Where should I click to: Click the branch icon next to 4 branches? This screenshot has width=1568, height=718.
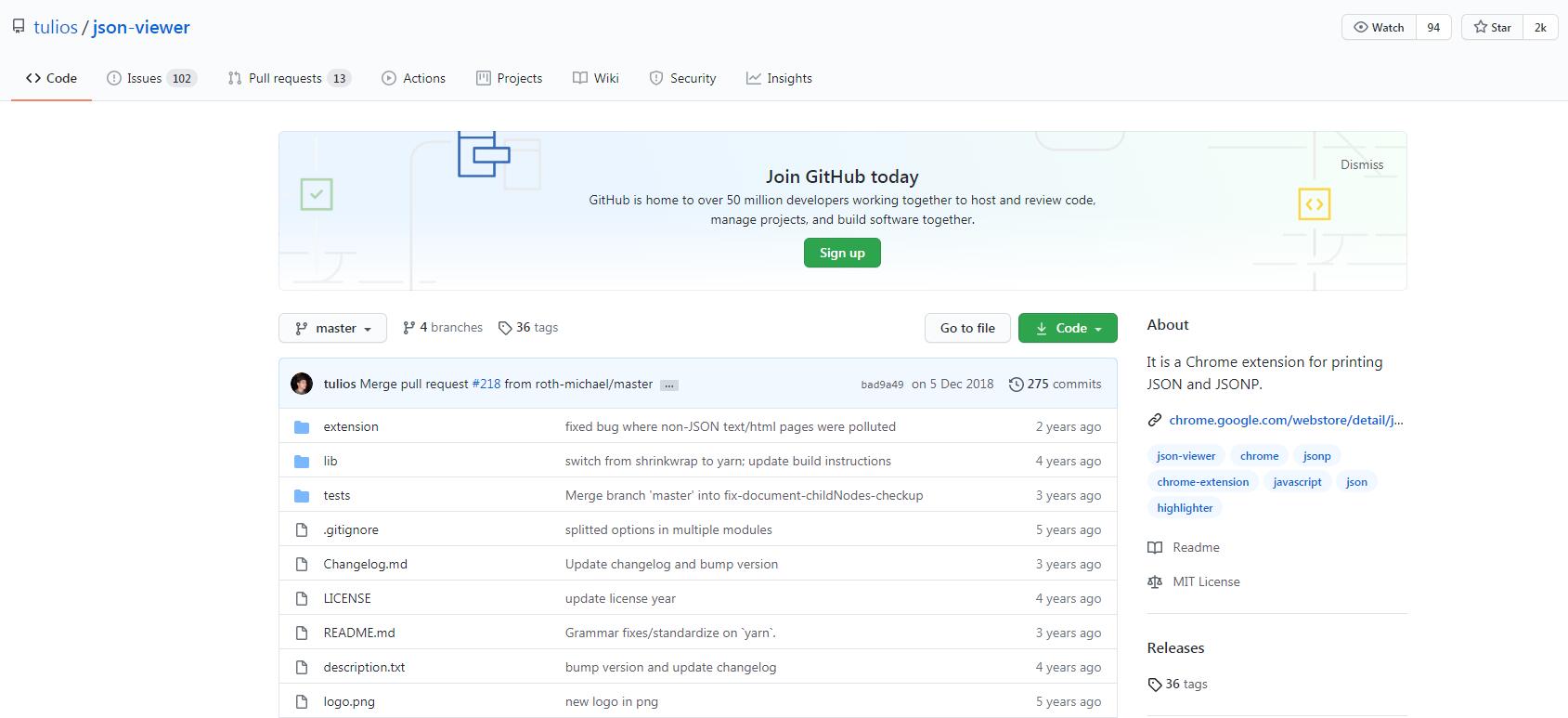coord(408,328)
